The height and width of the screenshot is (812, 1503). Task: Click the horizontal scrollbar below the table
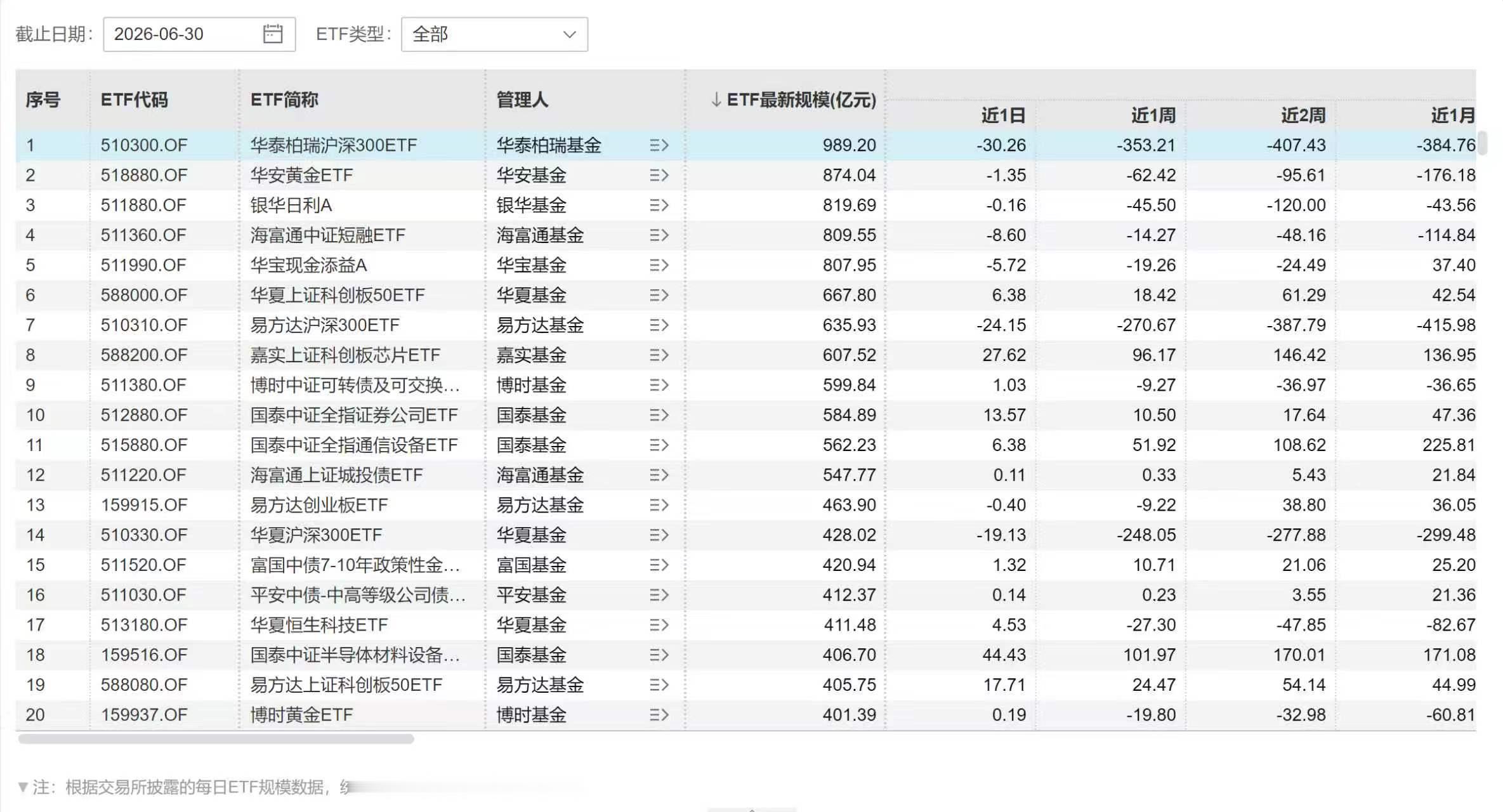(216, 739)
